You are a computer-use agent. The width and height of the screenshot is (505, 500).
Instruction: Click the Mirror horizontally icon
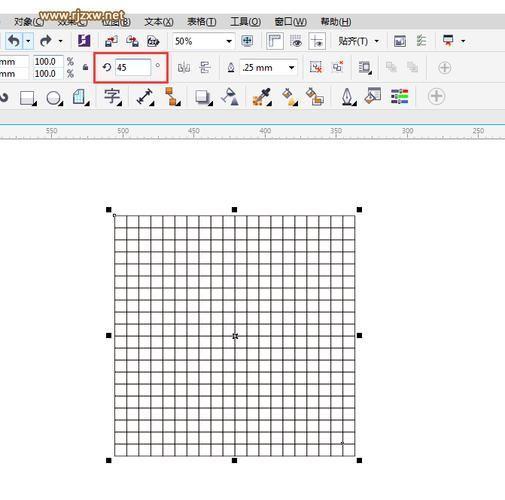click(x=184, y=68)
